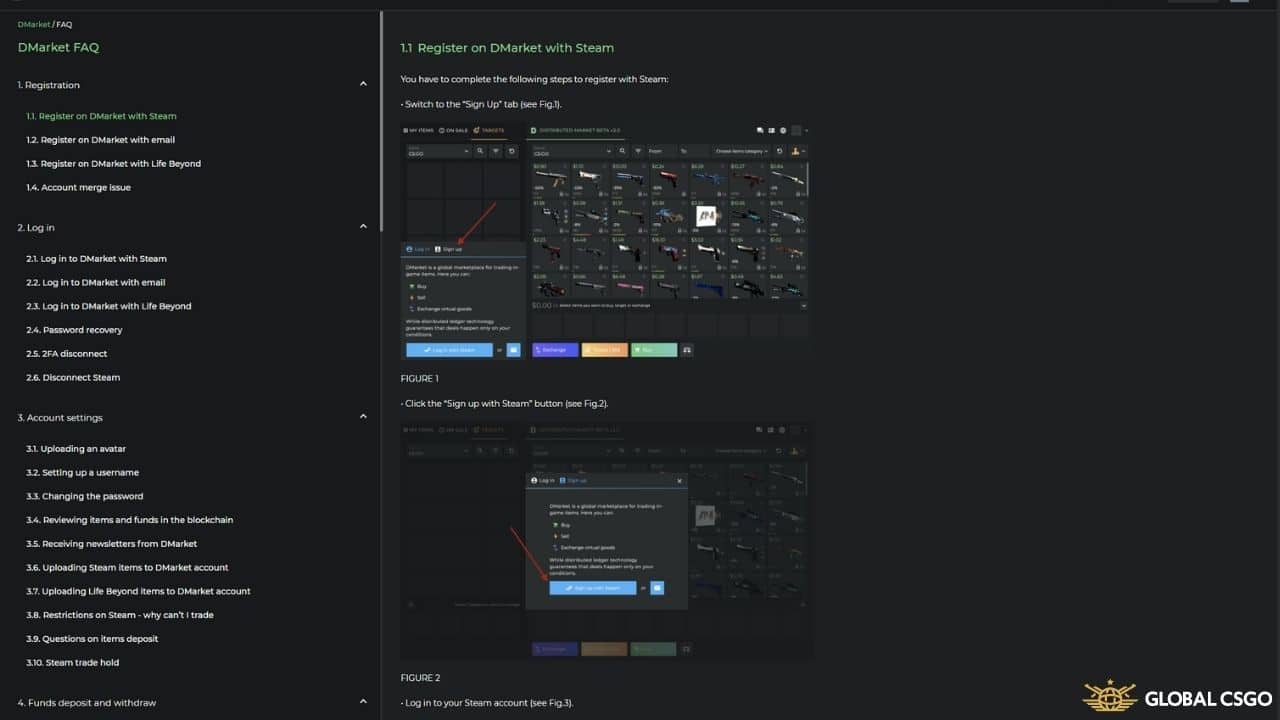
Task: Click the DMarket FAQ sidebar title
Action: 58,47
